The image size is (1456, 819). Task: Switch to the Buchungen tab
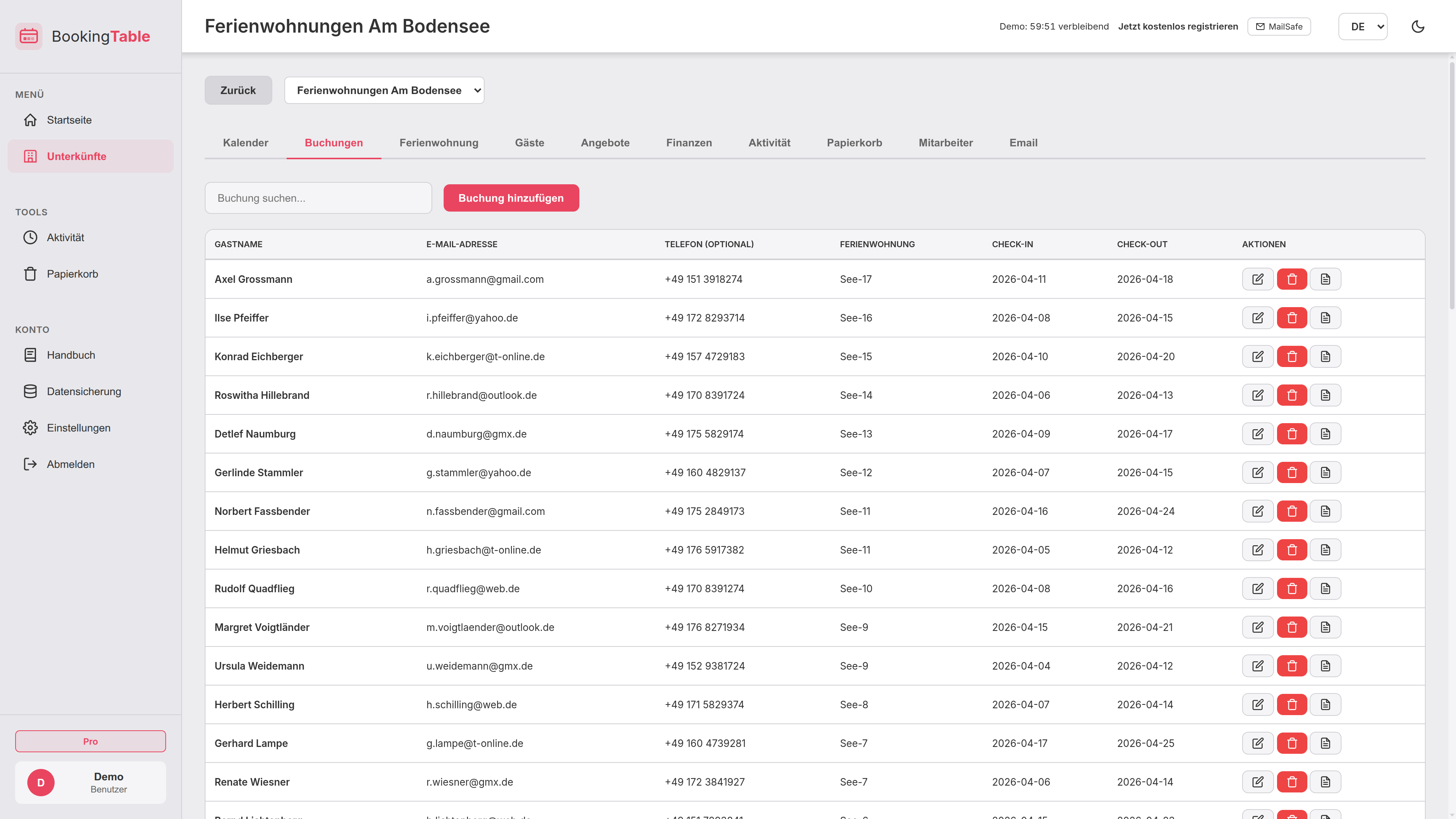coord(334,143)
